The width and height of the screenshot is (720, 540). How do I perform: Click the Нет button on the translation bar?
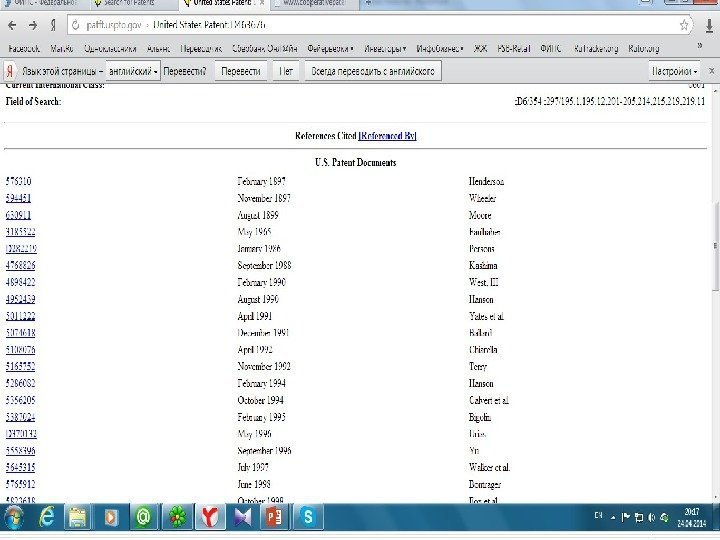coord(286,71)
